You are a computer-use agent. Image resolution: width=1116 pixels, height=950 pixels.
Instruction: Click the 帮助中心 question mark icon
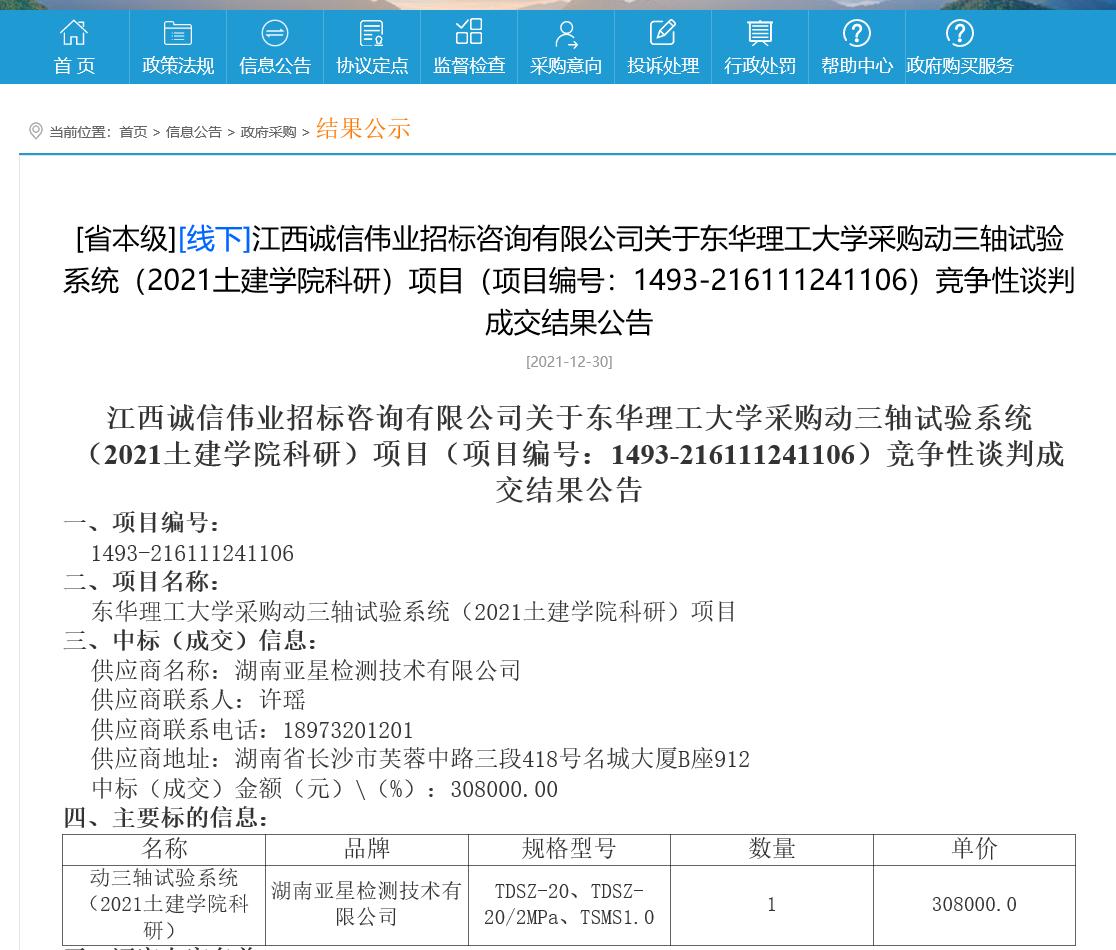pyautogui.click(x=857, y=33)
